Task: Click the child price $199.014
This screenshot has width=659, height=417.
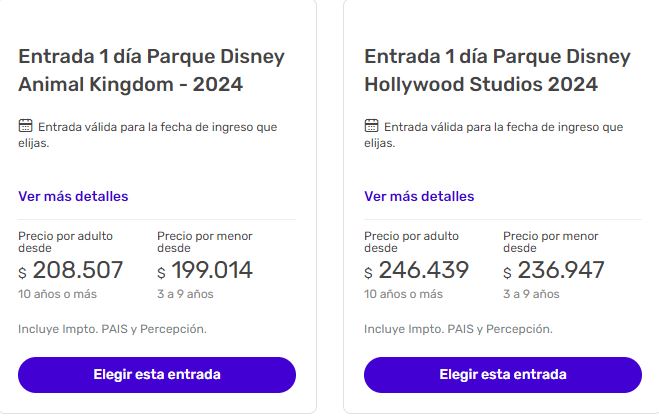Action: pos(205,270)
